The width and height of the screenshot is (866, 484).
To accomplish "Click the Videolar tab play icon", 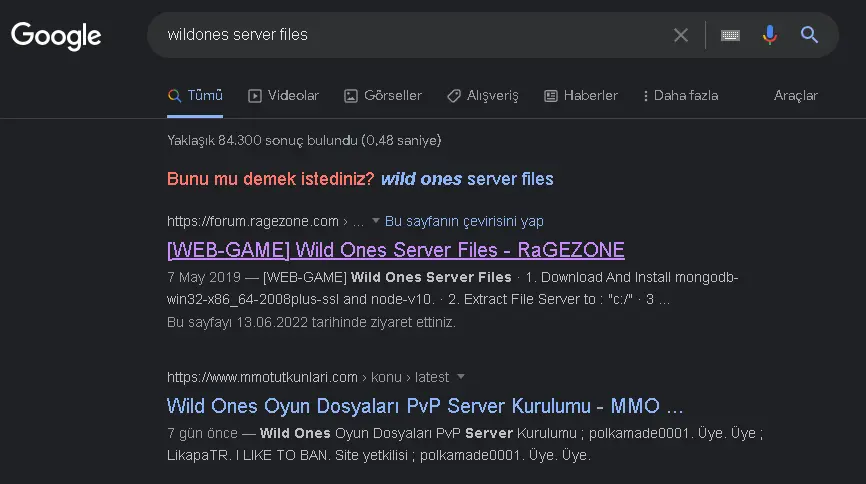I will tap(255, 96).
